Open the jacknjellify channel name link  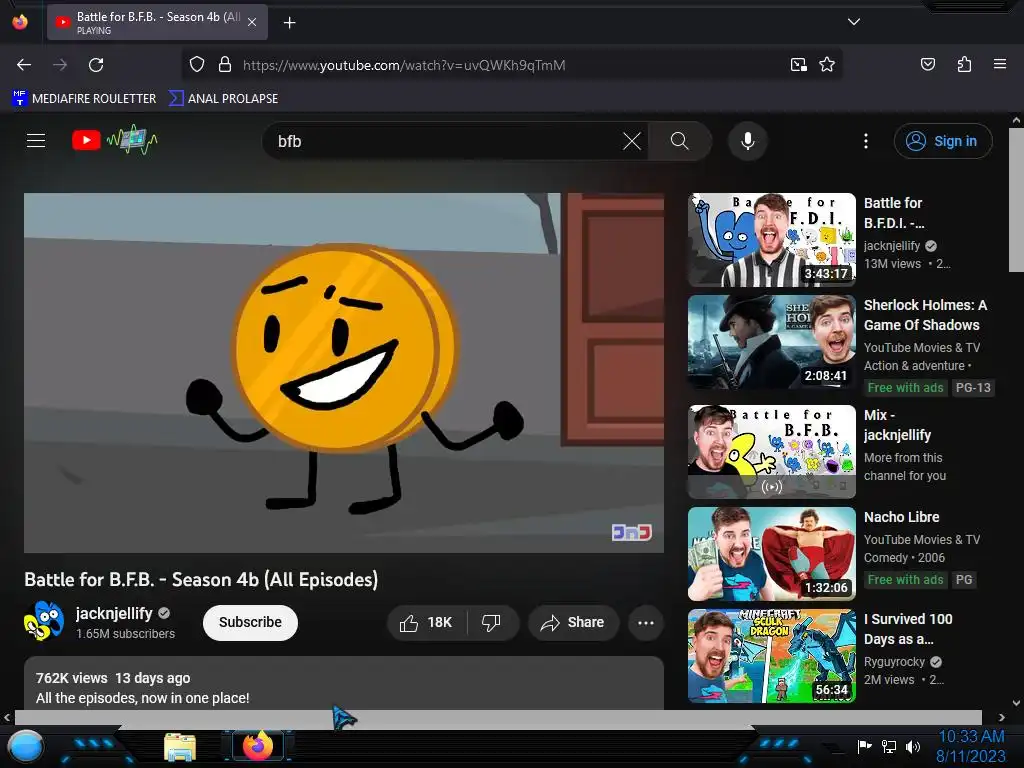(x=114, y=613)
